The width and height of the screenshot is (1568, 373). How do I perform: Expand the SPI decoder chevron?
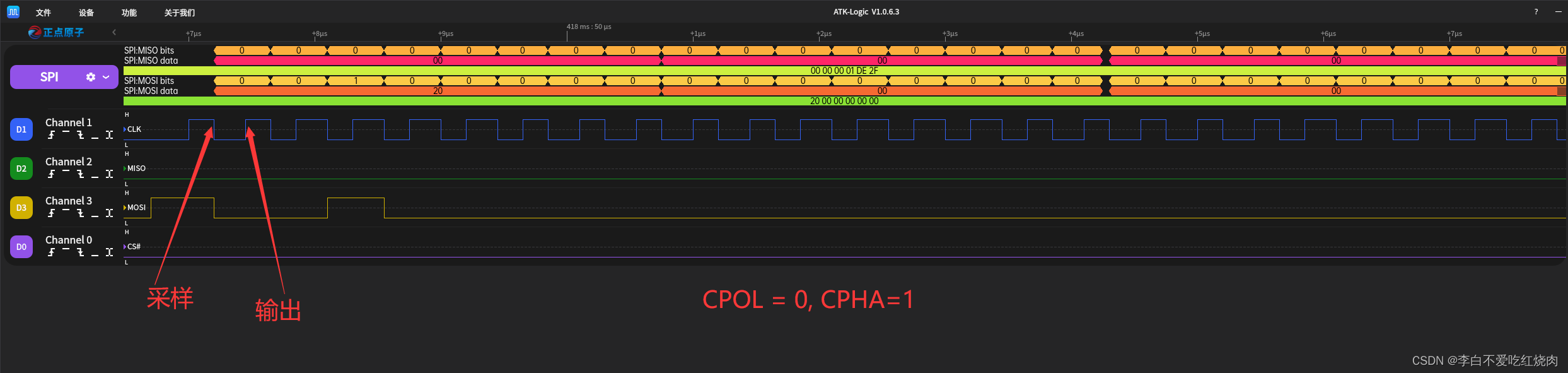(x=106, y=77)
